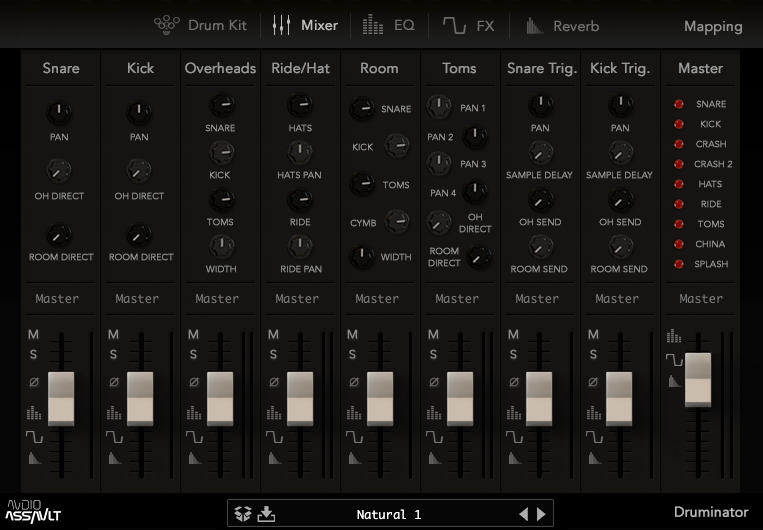Mute the Kick channel

click(113, 334)
